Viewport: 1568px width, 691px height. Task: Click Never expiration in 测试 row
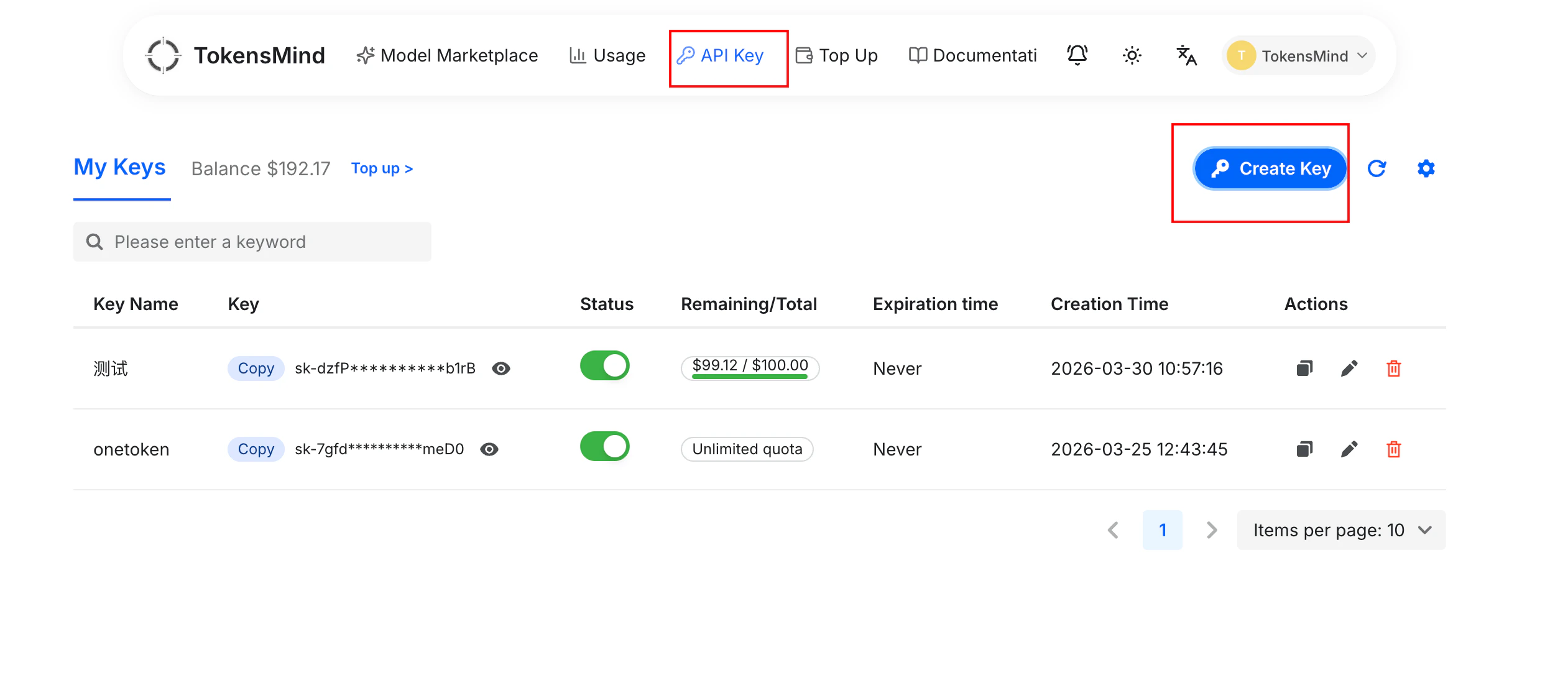(x=897, y=368)
